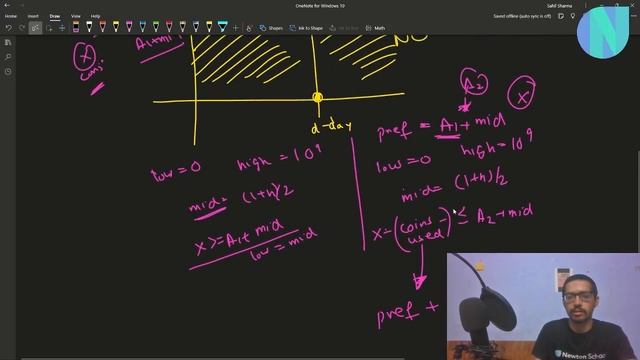Pick the orange-red pen

tap(103, 27)
